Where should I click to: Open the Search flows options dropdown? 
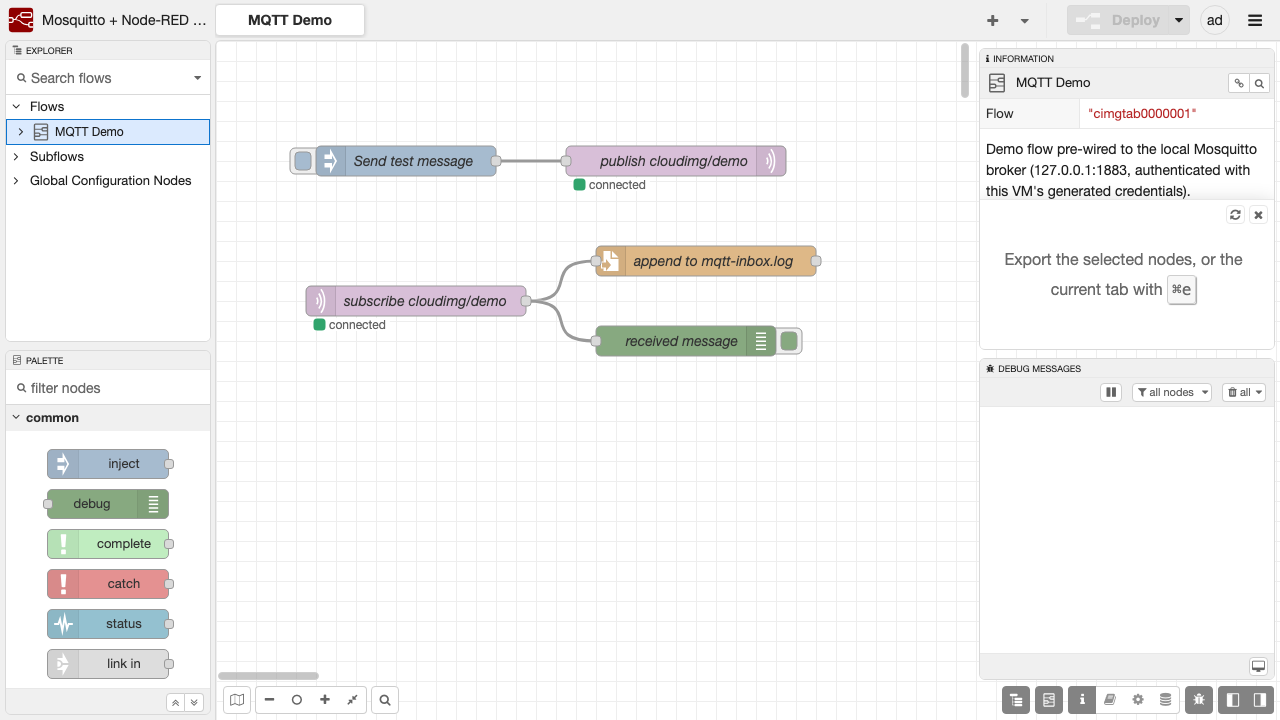(197, 78)
